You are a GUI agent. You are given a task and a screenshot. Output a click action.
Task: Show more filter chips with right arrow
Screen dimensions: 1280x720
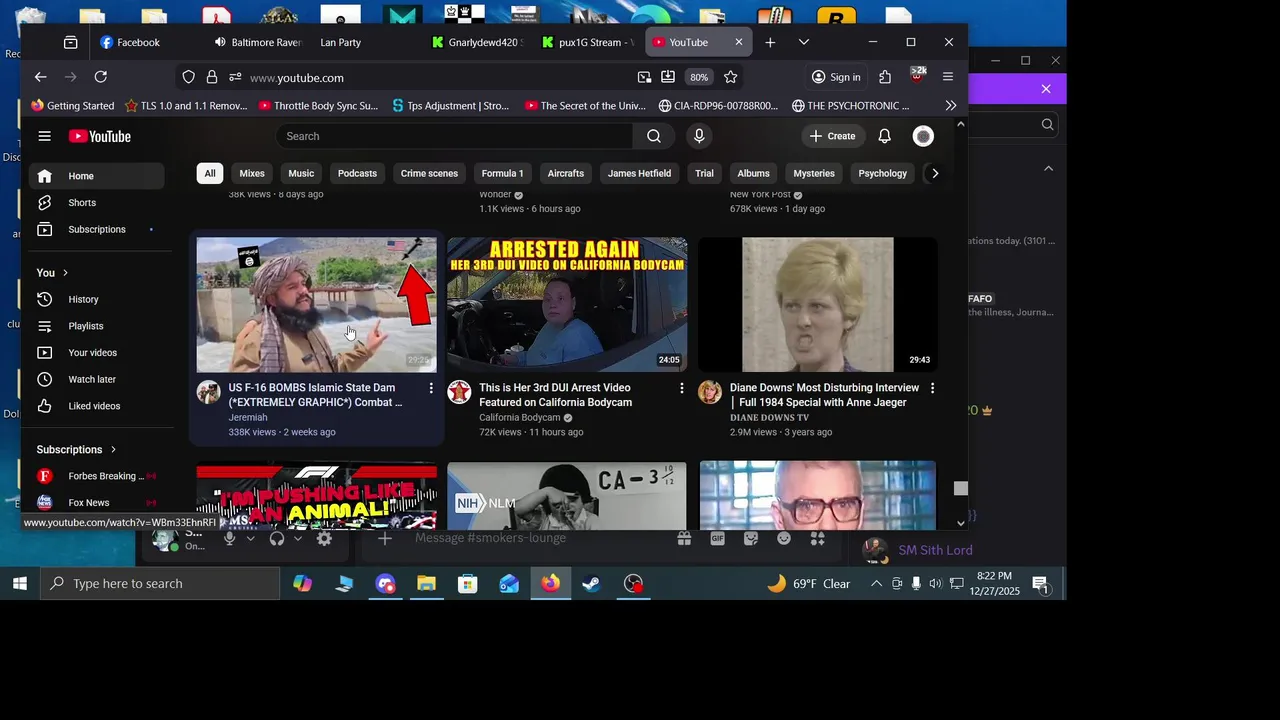point(935,173)
